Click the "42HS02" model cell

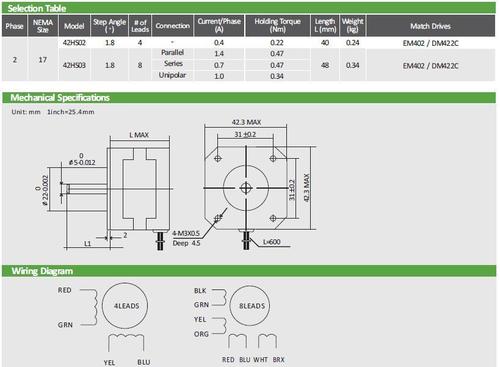point(74,43)
